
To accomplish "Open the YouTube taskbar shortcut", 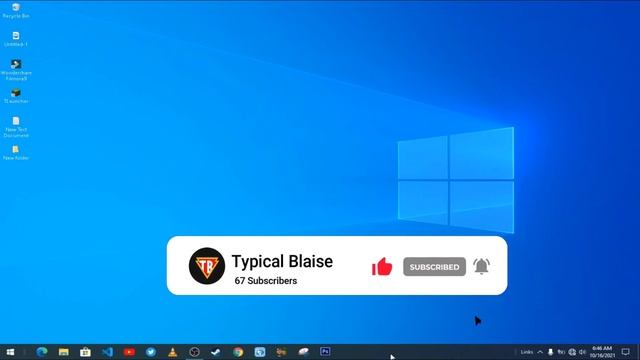I will coord(129,352).
